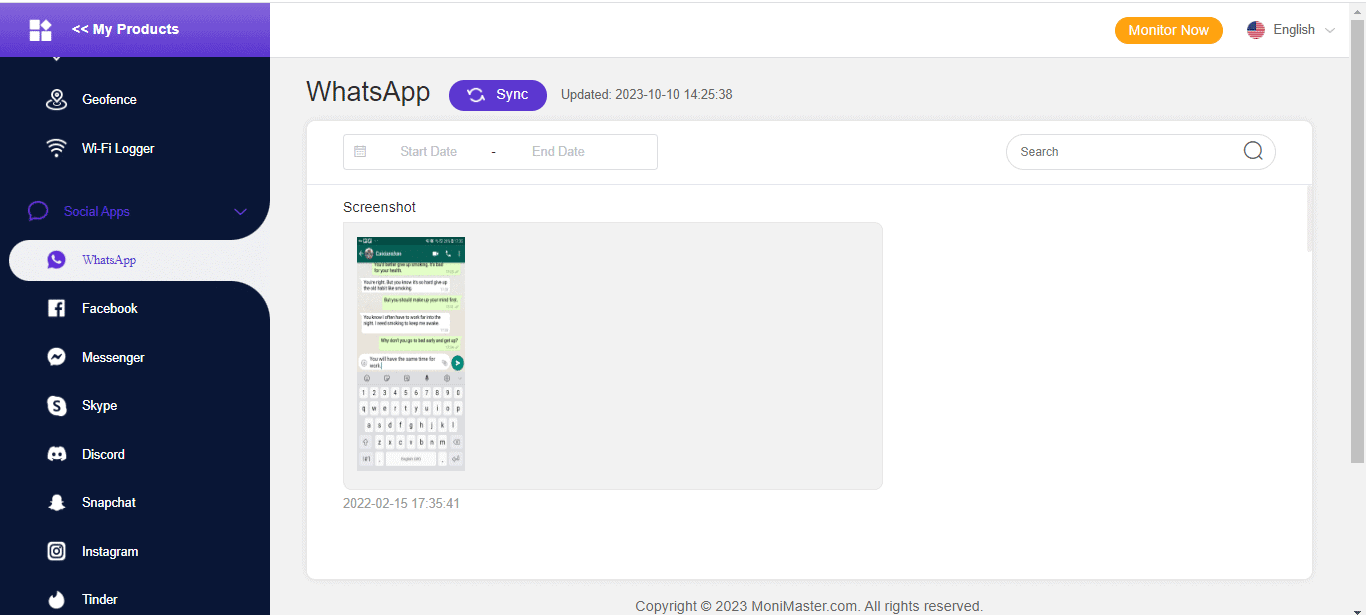Open the apps grid icon top left
Image resolution: width=1366 pixels, height=615 pixels.
tap(40, 30)
